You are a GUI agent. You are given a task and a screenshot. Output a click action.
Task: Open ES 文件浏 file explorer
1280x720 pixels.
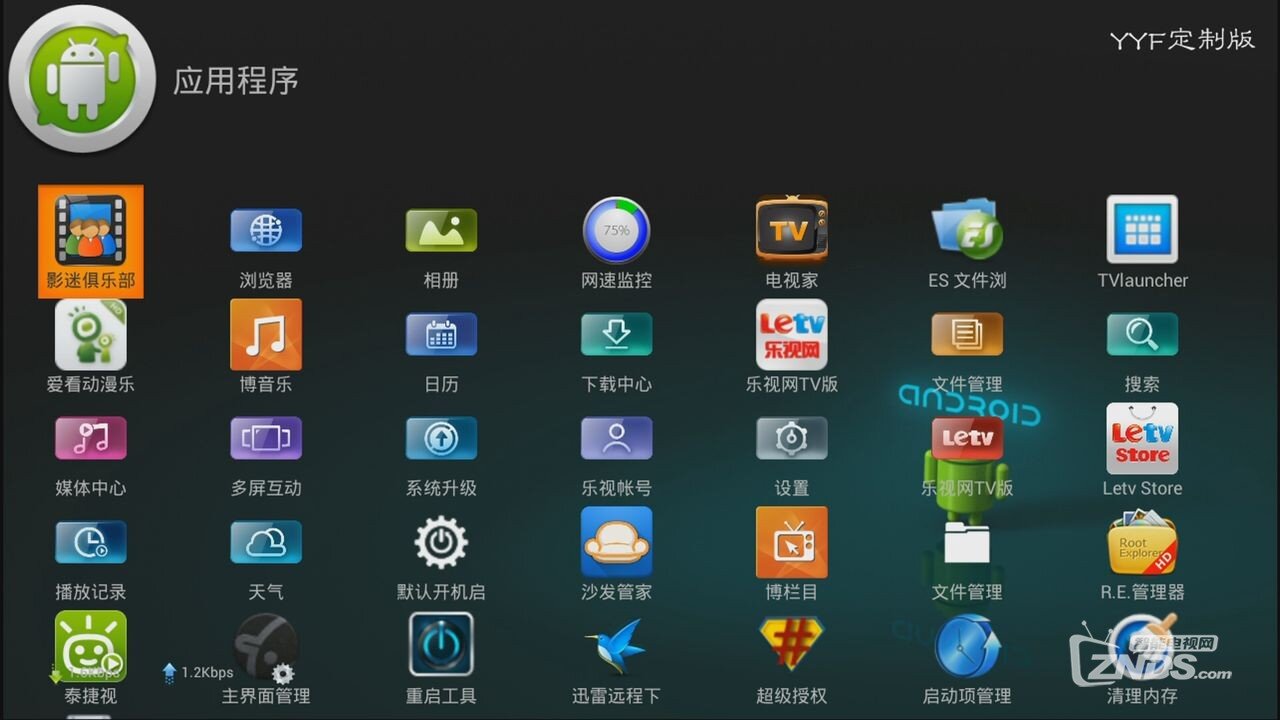point(967,241)
